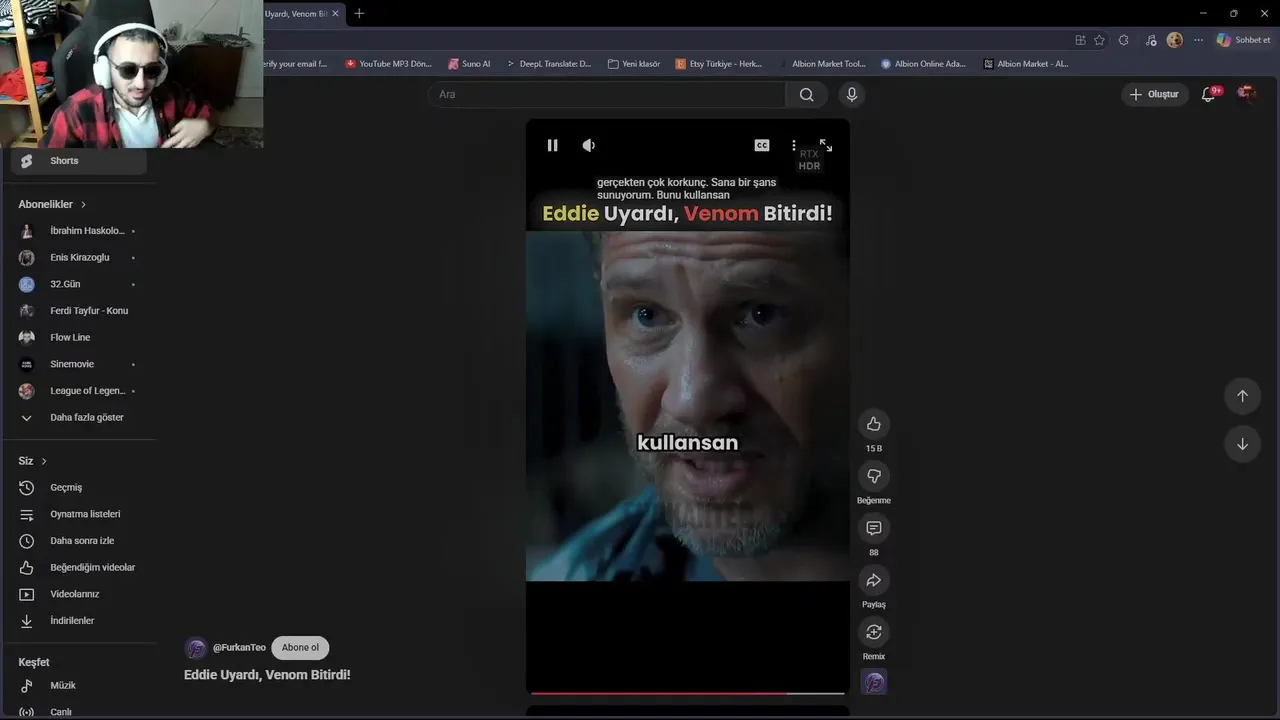The height and width of the screenshot is (720, 1280).
Task: Click the magnifier search button
Action: (x=806, y=94)
